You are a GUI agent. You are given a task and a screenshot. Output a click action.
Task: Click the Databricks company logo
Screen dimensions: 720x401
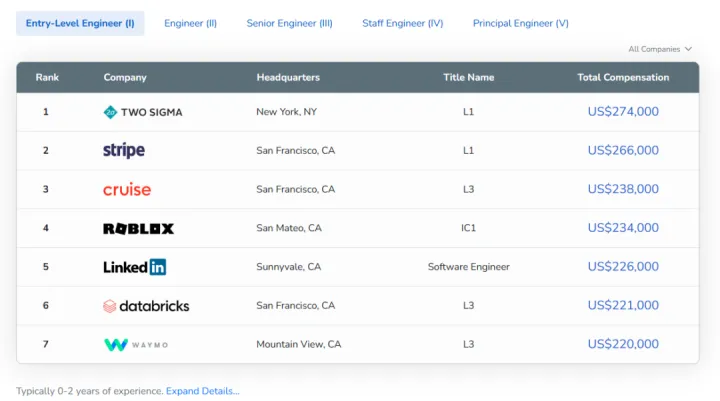(x=146, y=306)
